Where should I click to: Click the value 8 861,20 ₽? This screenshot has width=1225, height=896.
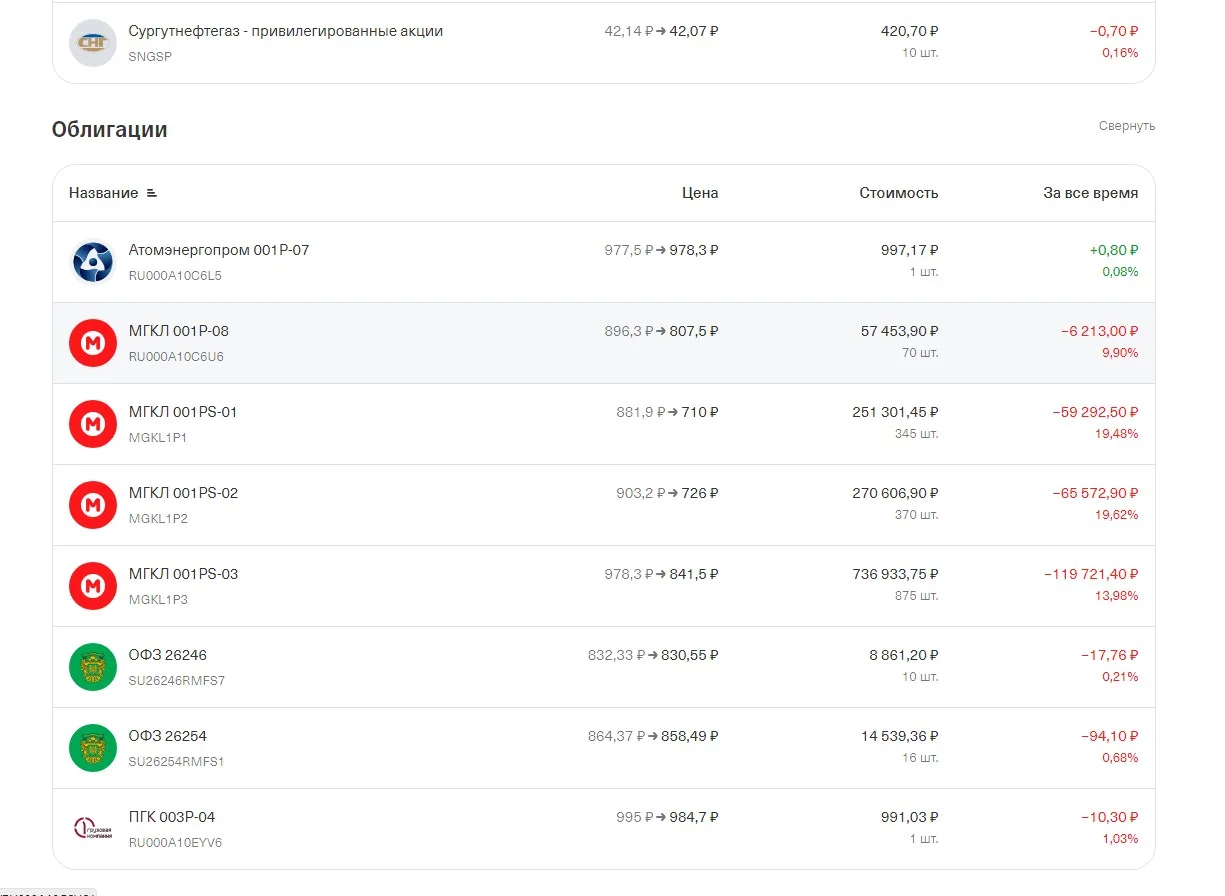point(904,655)
